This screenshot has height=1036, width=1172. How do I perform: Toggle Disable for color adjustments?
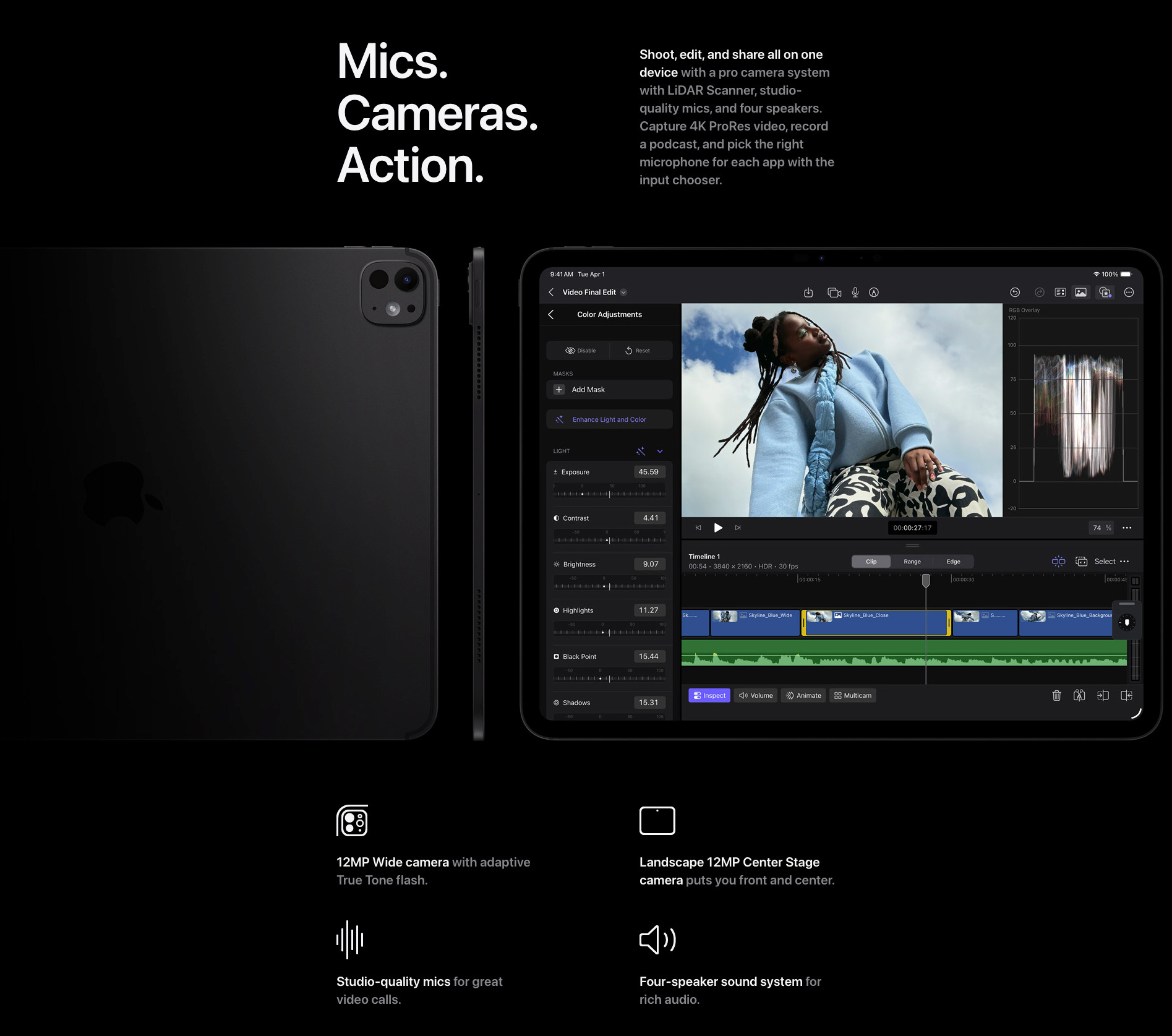(580, 351)
